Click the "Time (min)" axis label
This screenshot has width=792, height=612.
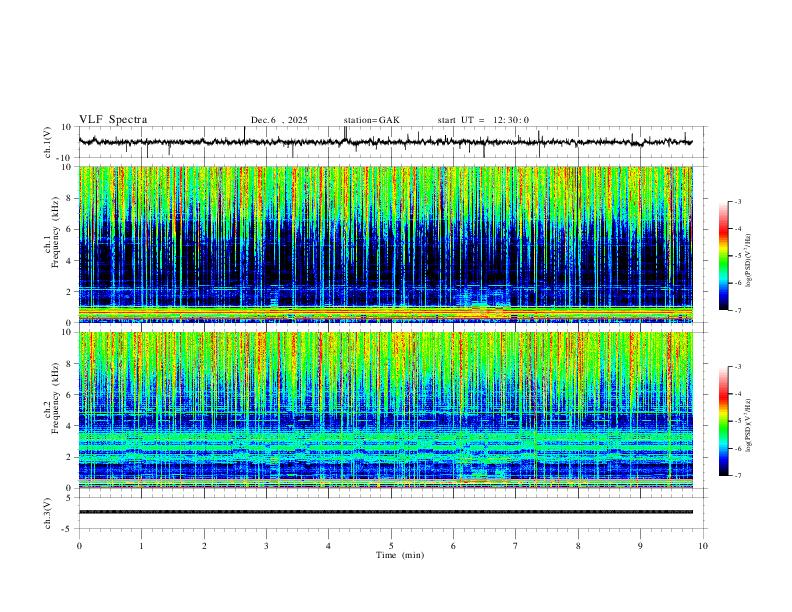point(400,555)
